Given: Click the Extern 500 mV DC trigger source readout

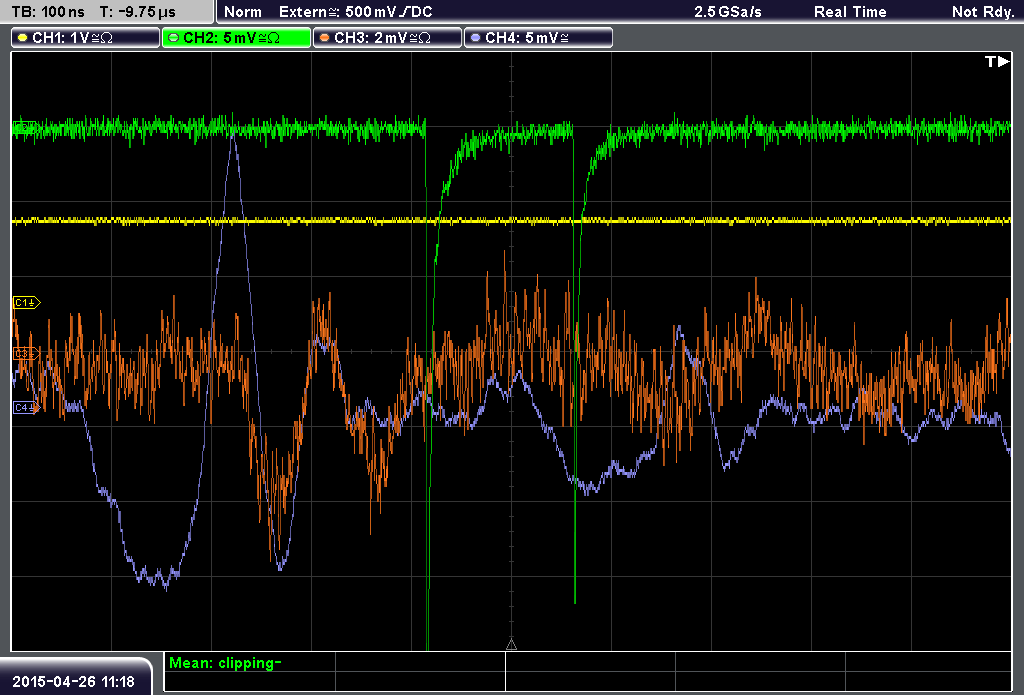Looking at the screenshot, I should [355, 12].
